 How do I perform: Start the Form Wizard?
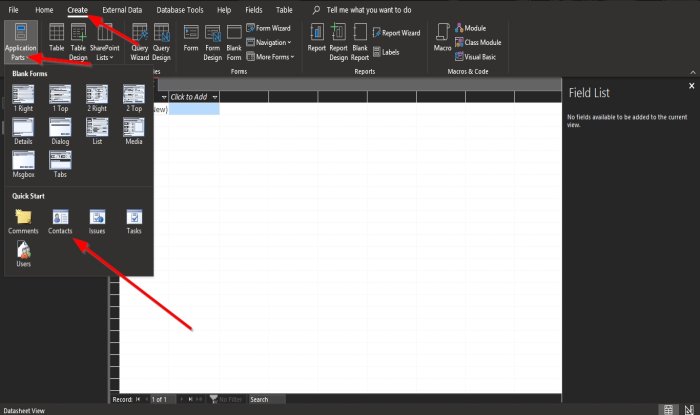point(268,28)
